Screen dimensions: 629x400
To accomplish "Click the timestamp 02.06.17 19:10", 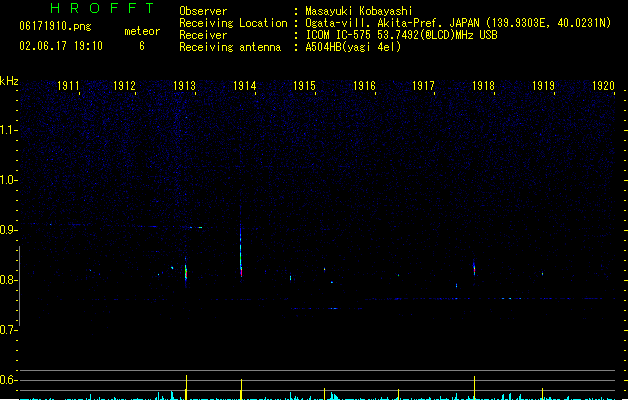I will tap(61, 46).
